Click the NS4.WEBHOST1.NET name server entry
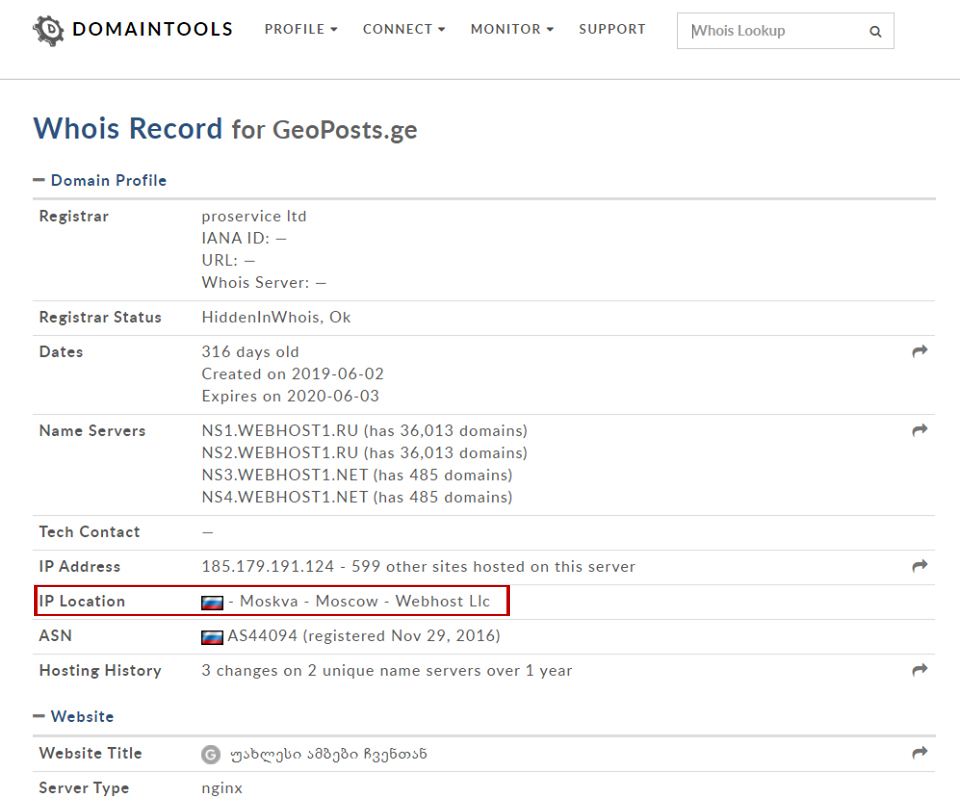Image resolution: width=960 pixels, height=798 pixels. [357, 497]
